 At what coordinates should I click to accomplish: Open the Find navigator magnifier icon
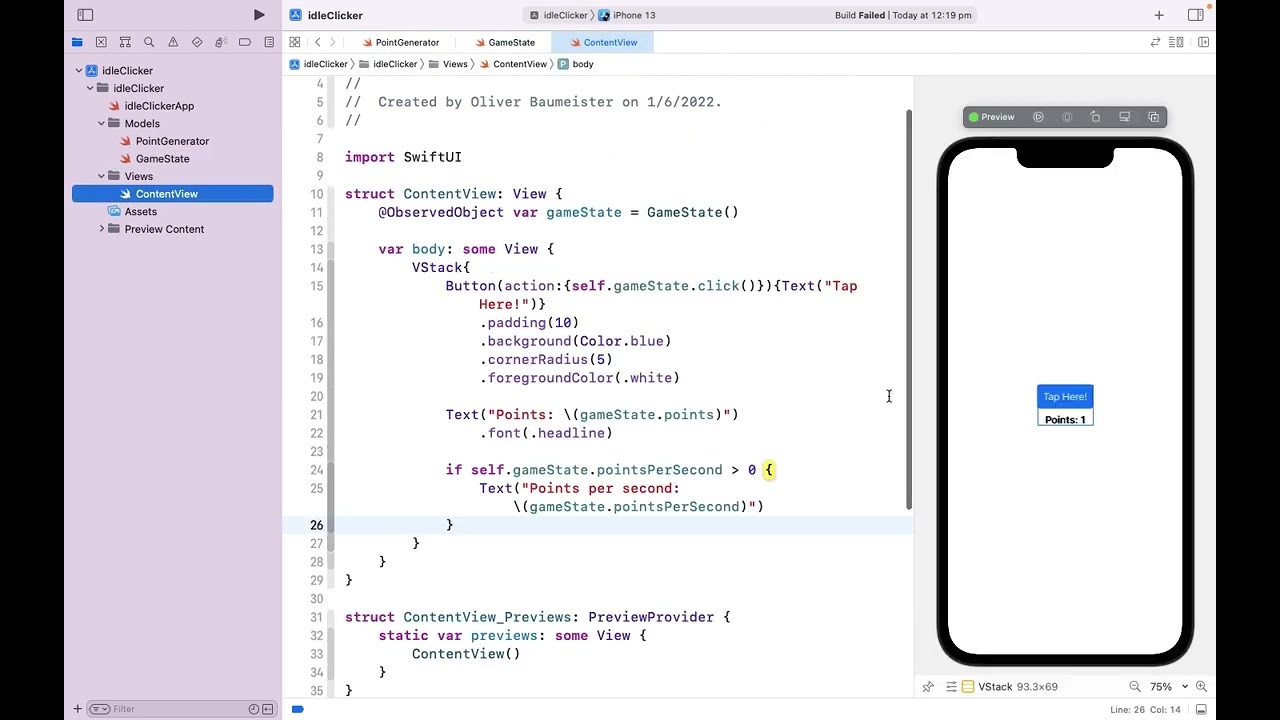click(149, 42)
